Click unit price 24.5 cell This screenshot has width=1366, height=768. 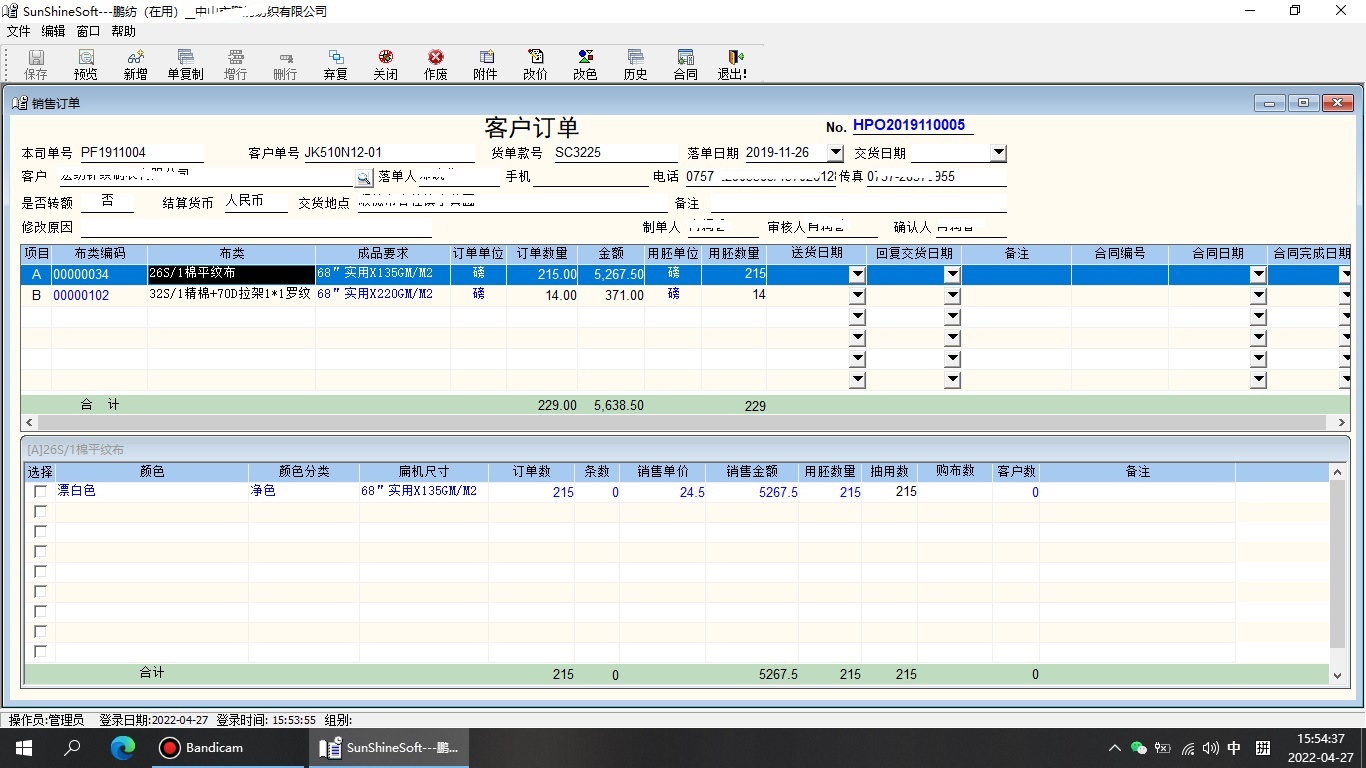[x=662, y=492]
